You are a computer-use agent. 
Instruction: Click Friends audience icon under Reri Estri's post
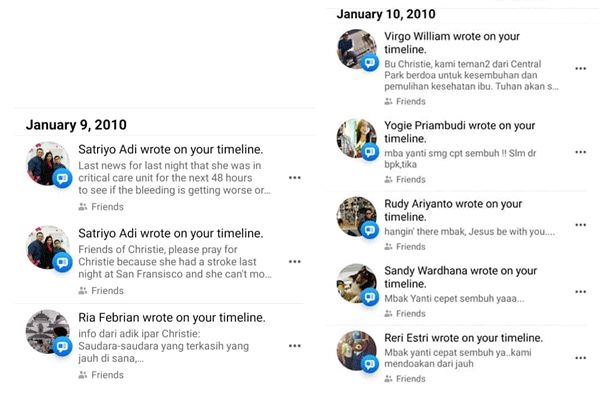pos(388,379)
